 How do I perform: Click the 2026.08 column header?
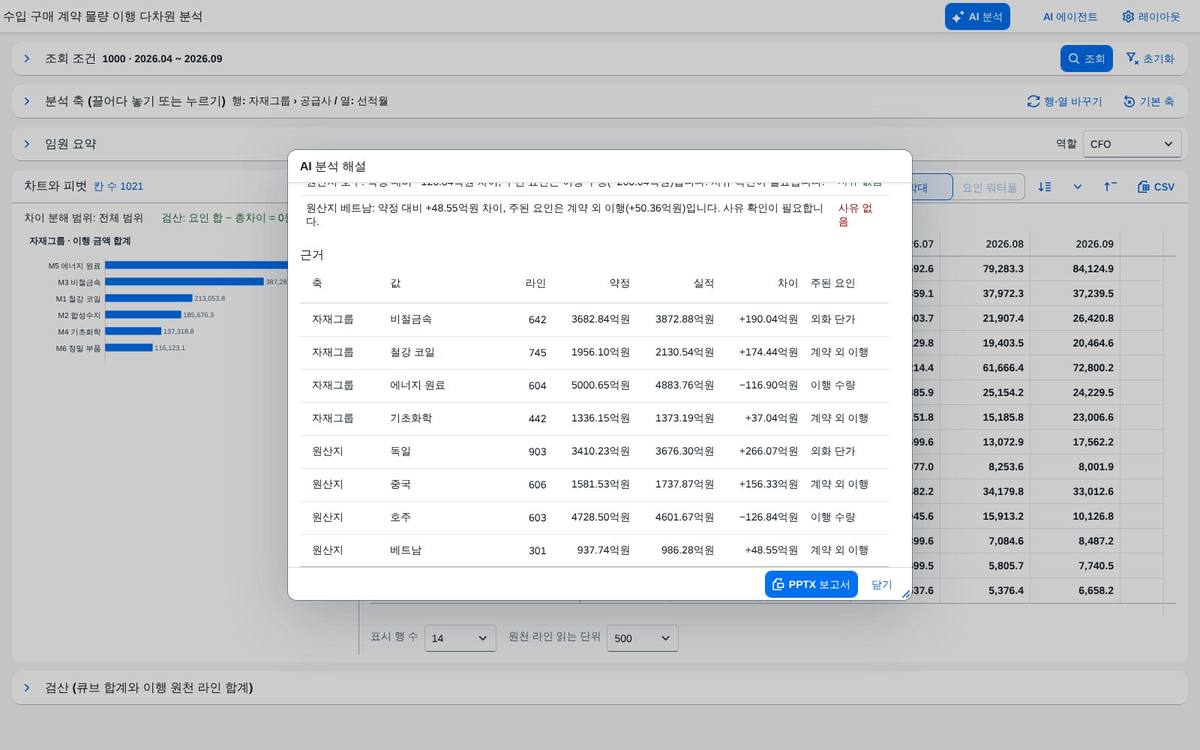[1005, 244]
